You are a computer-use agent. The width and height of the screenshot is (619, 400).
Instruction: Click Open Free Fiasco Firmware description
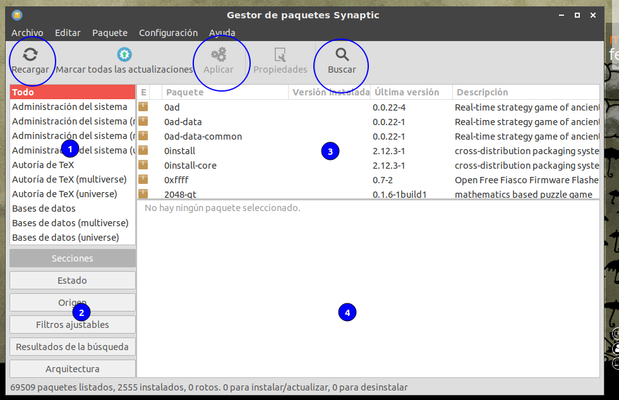[527, 180]
